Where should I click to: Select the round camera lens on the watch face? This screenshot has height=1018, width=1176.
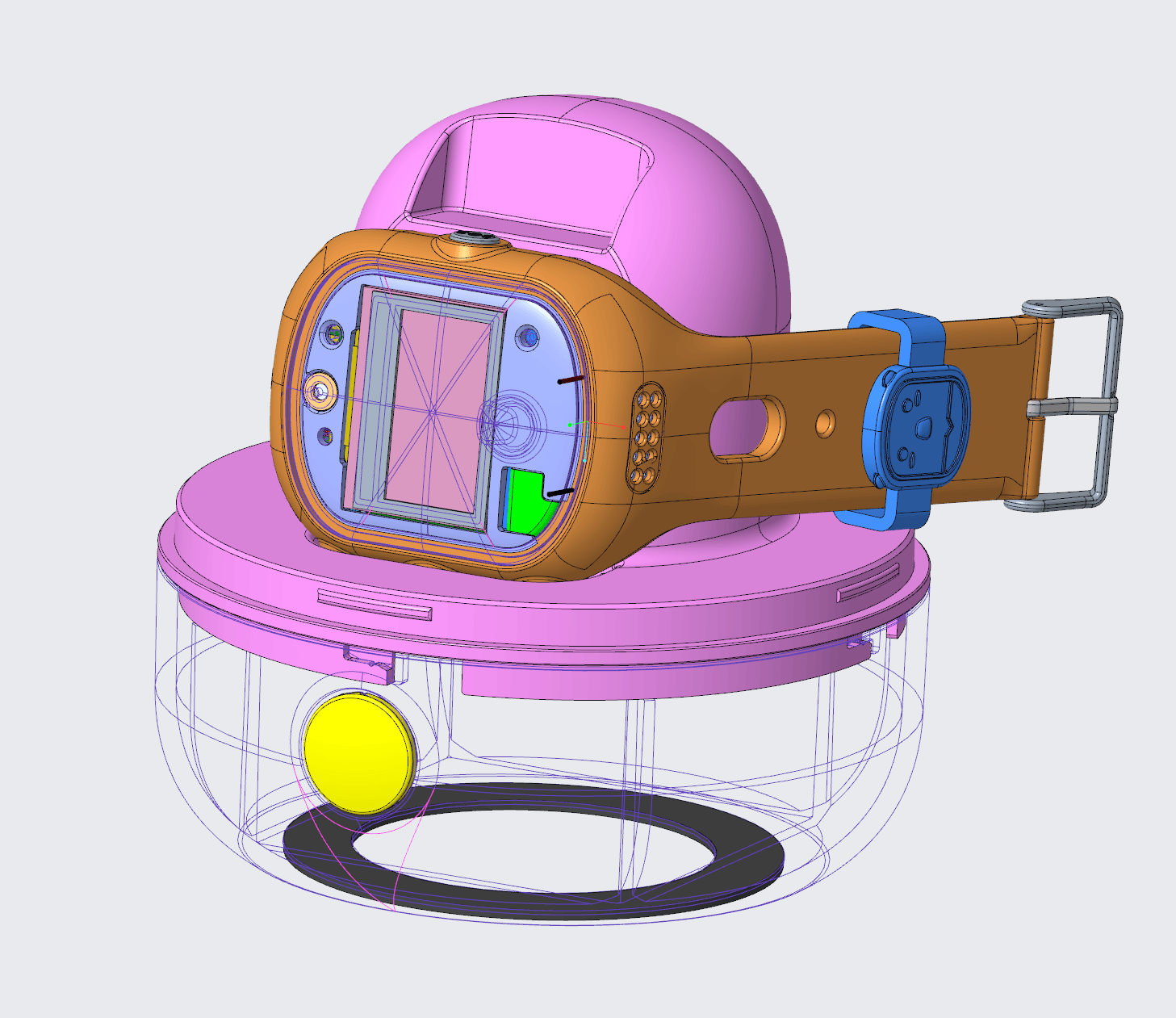[320, 392]
